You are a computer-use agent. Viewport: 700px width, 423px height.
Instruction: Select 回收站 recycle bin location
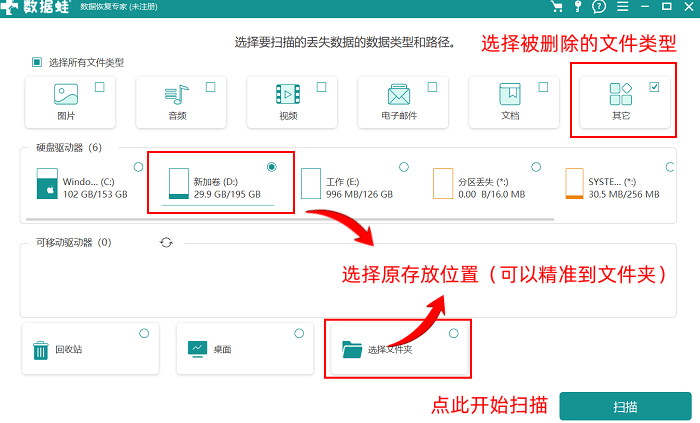88,349
